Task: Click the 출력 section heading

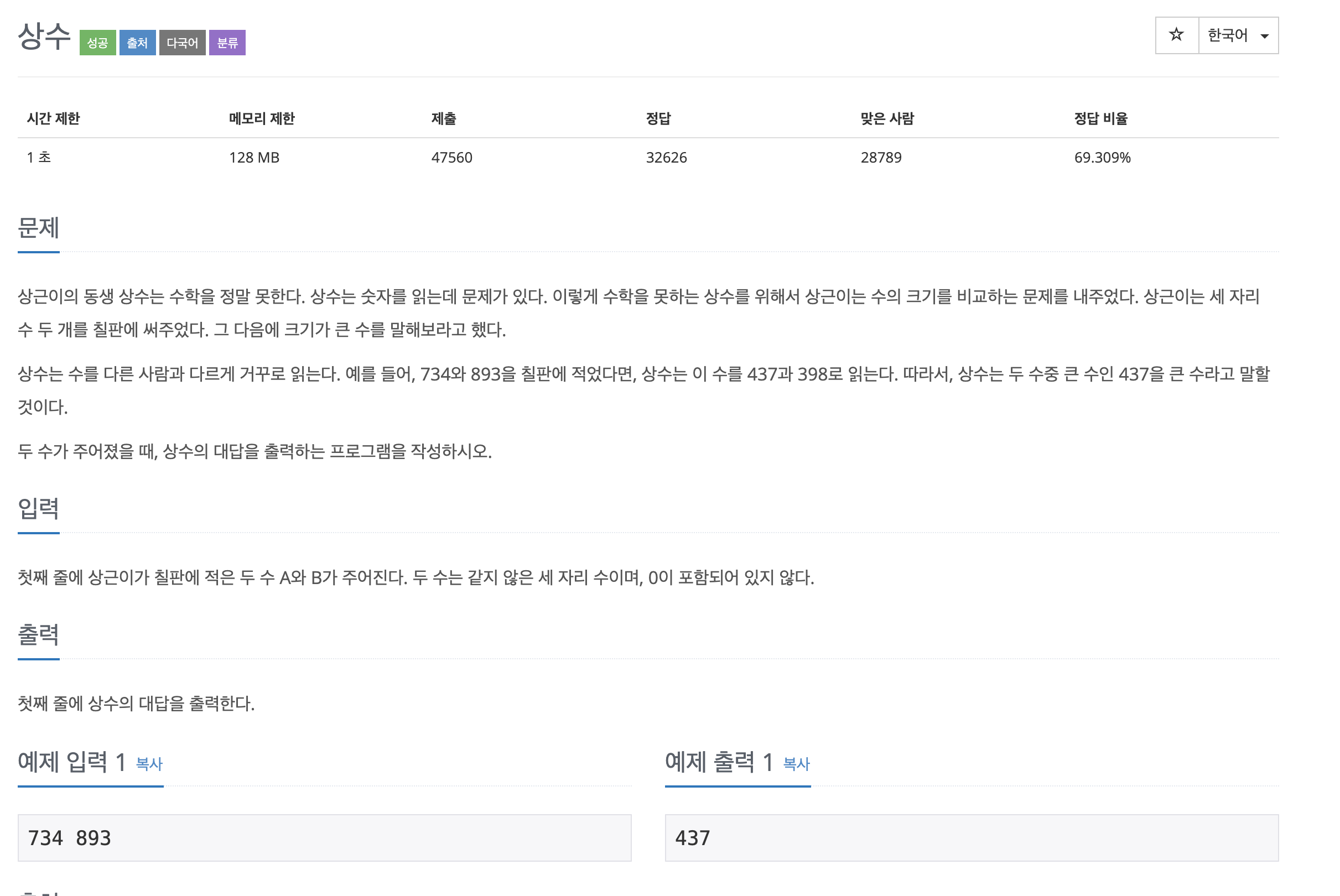Action: (x=38, y=635)
